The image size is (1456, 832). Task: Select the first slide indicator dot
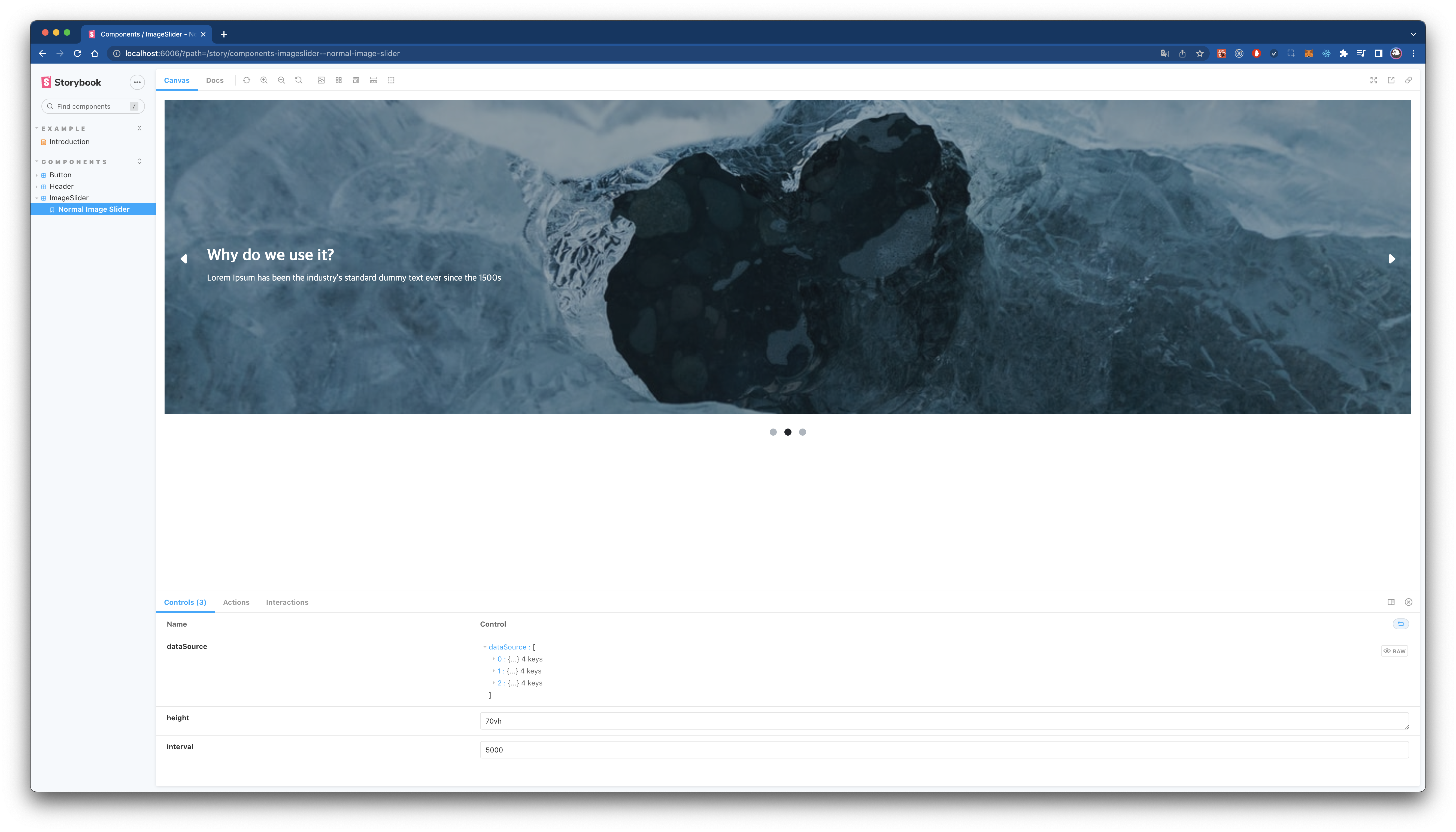(x=773, y=432)
